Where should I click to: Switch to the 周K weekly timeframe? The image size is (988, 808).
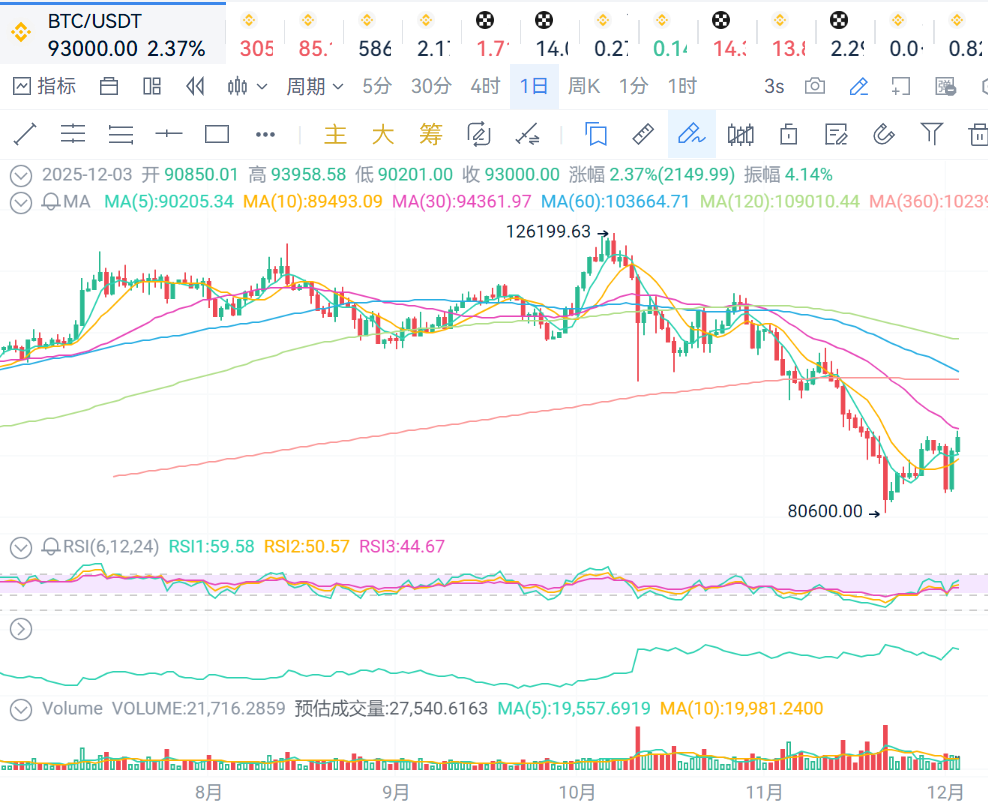point(584,87)
